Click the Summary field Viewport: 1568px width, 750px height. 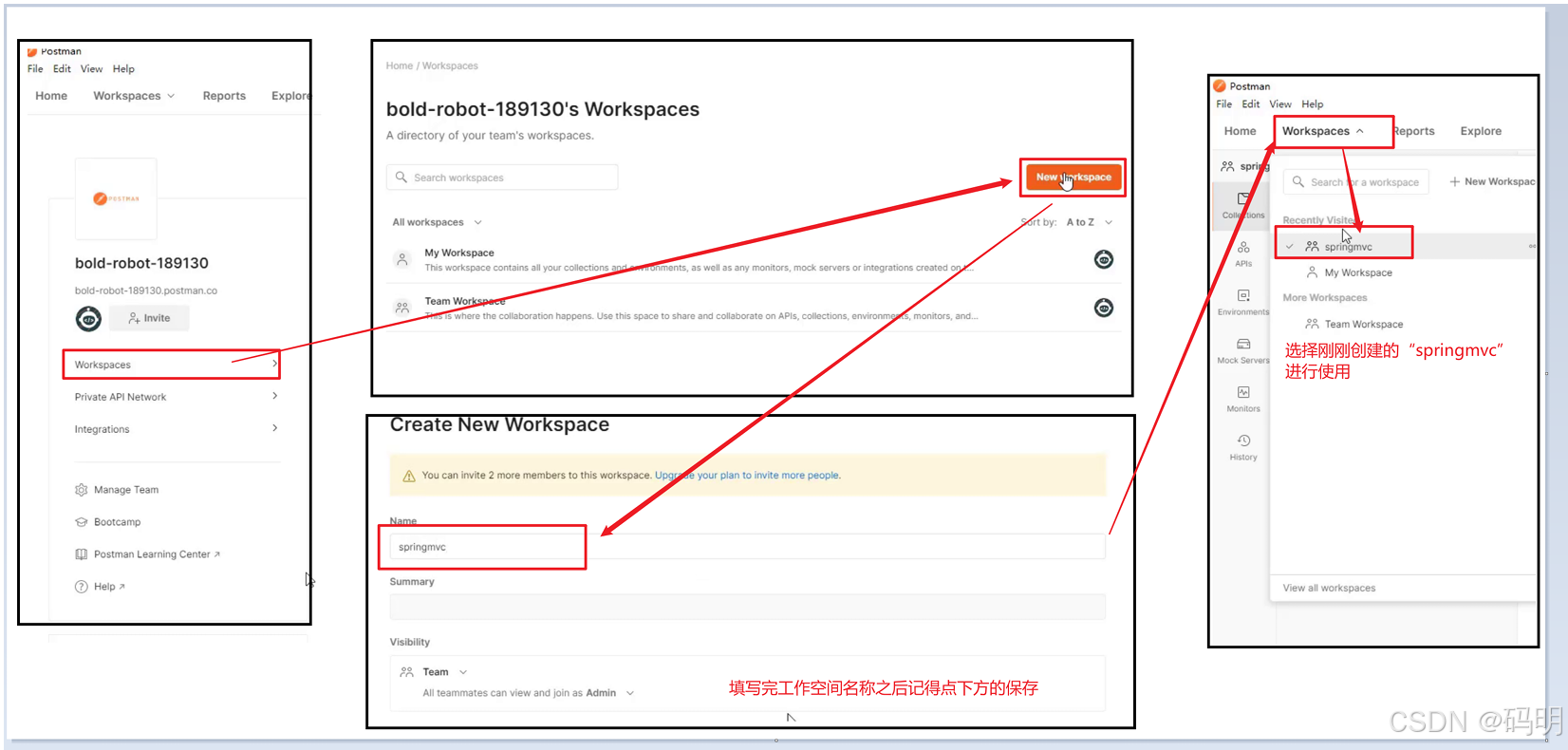[747, 608]
